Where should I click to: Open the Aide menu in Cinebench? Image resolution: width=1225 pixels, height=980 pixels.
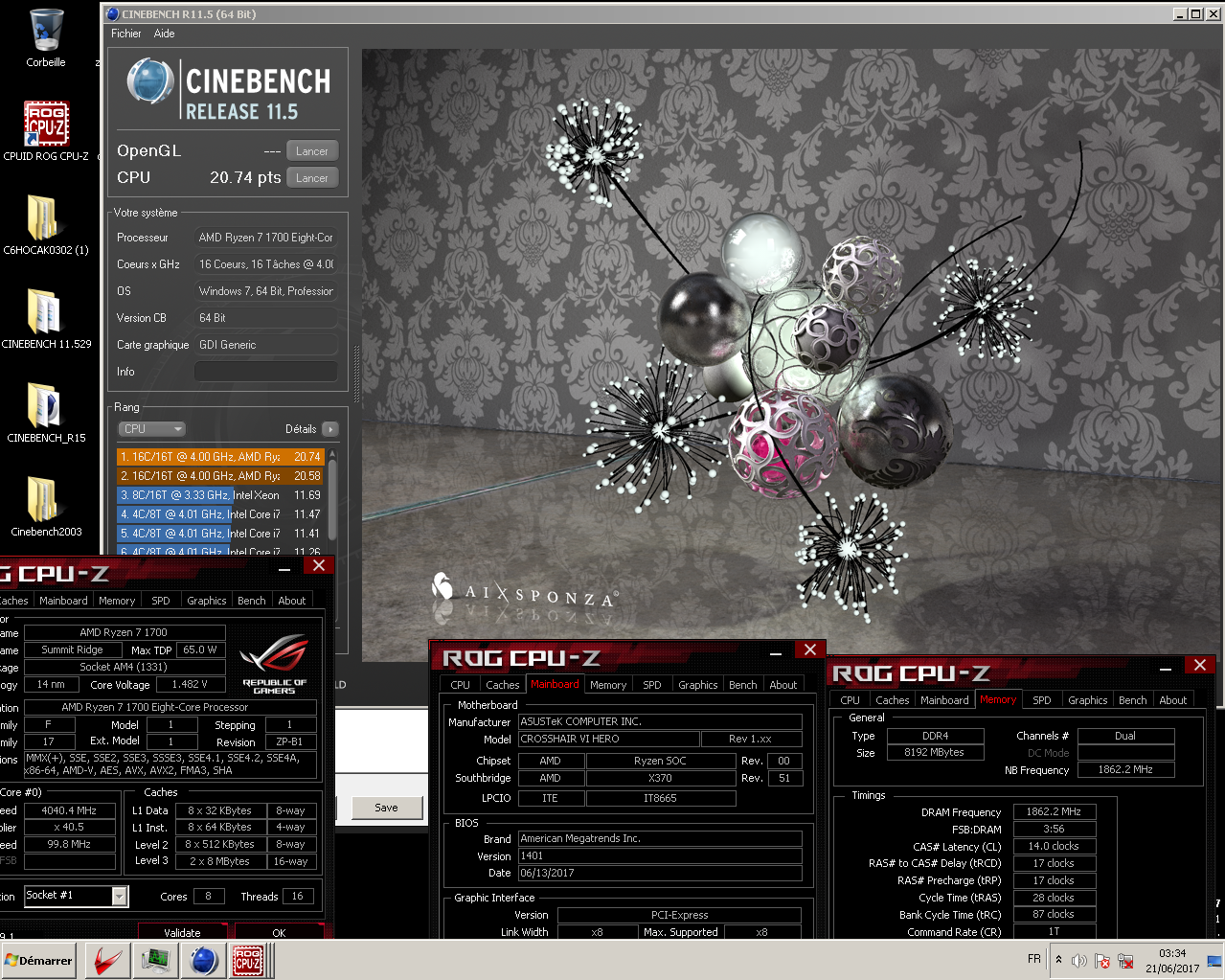[165, 34]
